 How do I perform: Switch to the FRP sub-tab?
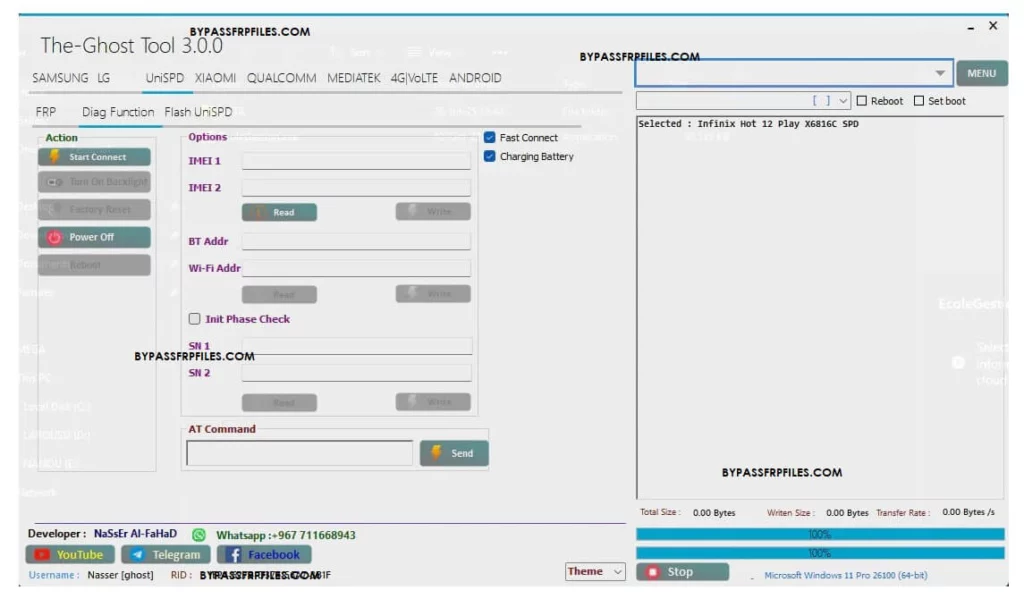coord(46,112)
